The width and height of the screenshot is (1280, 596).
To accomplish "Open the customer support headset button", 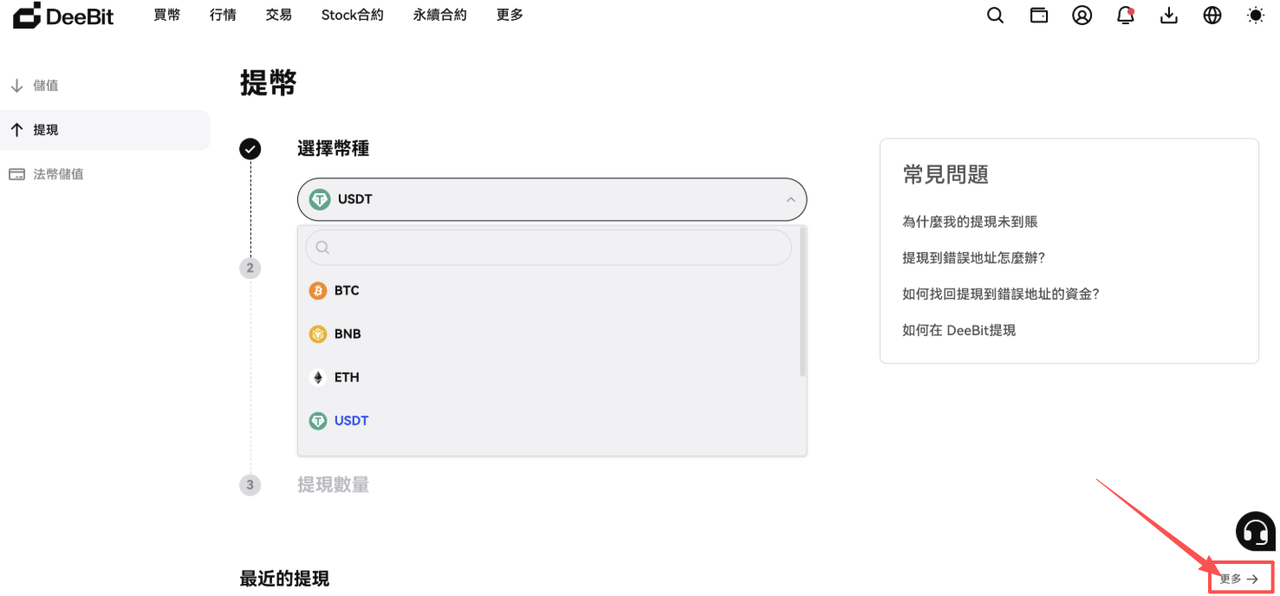I will click(1256, 531).
